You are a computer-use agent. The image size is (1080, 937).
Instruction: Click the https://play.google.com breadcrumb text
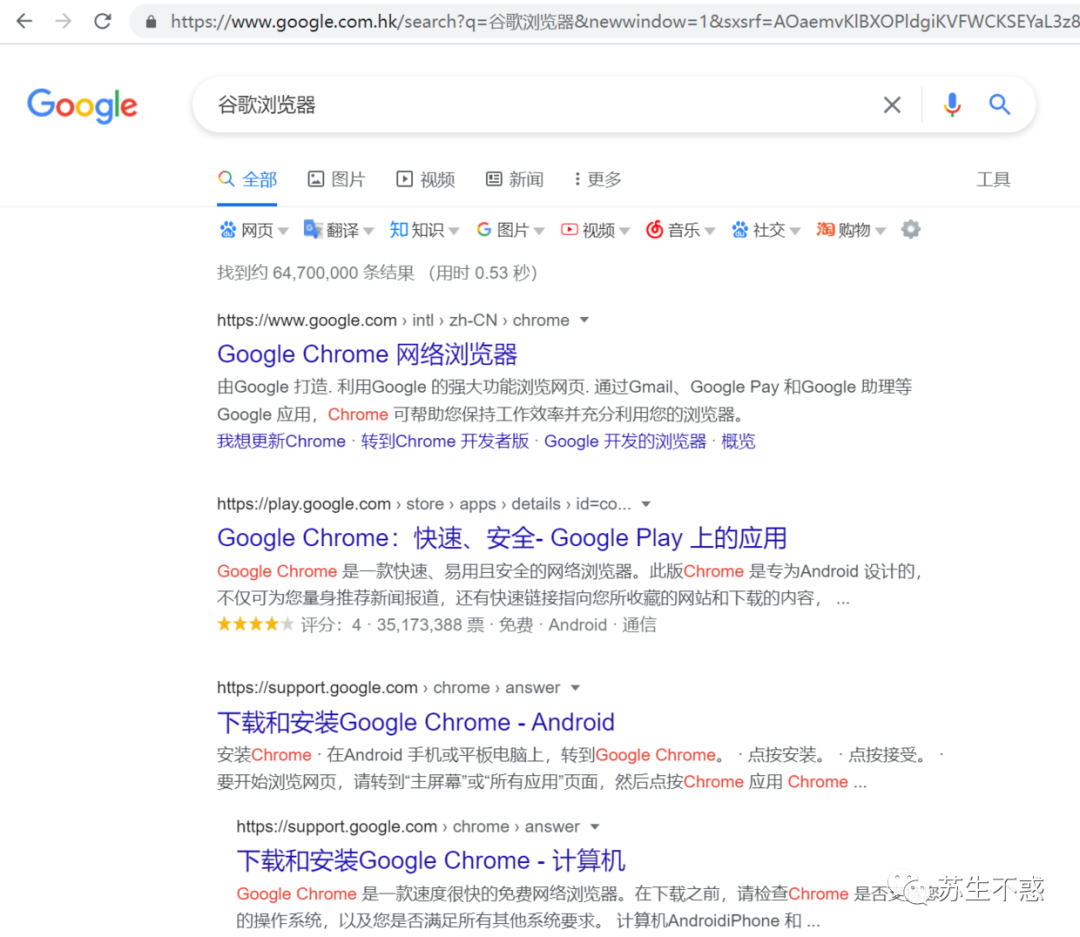pos(304,504)
